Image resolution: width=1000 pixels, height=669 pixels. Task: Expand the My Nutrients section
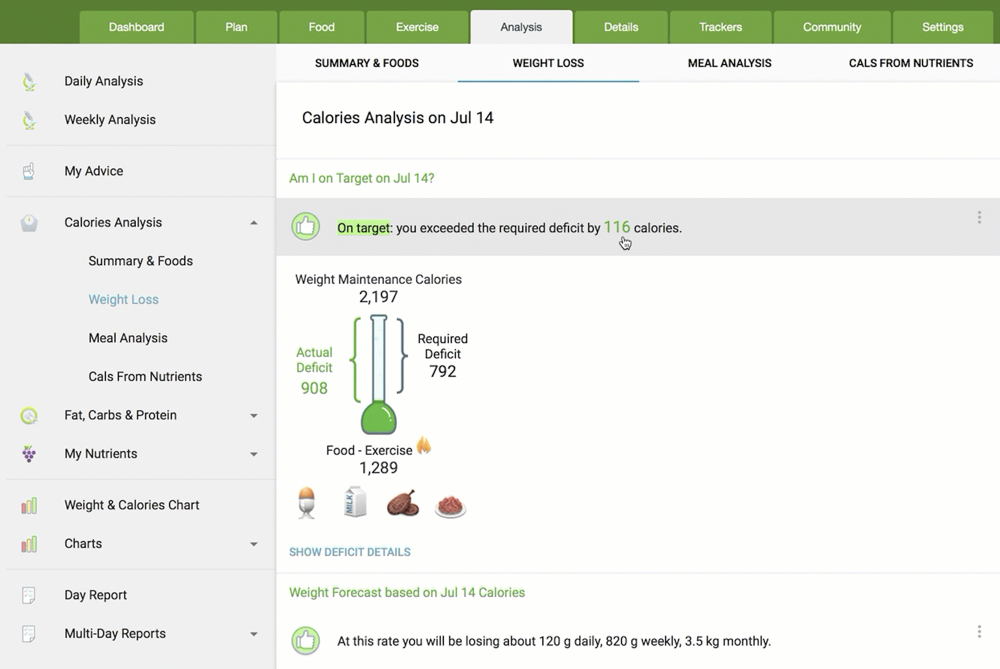[x=254, y=454]
